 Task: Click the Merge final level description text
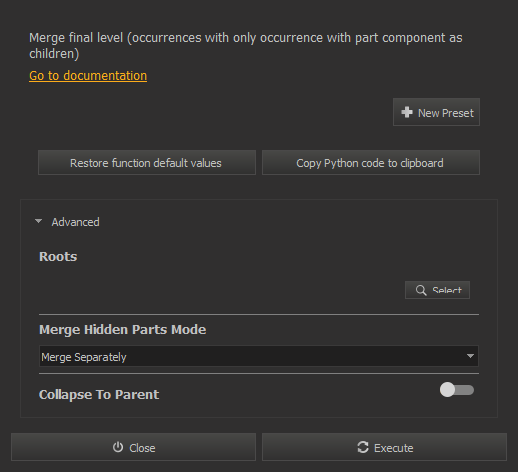[x=246, y=45]
